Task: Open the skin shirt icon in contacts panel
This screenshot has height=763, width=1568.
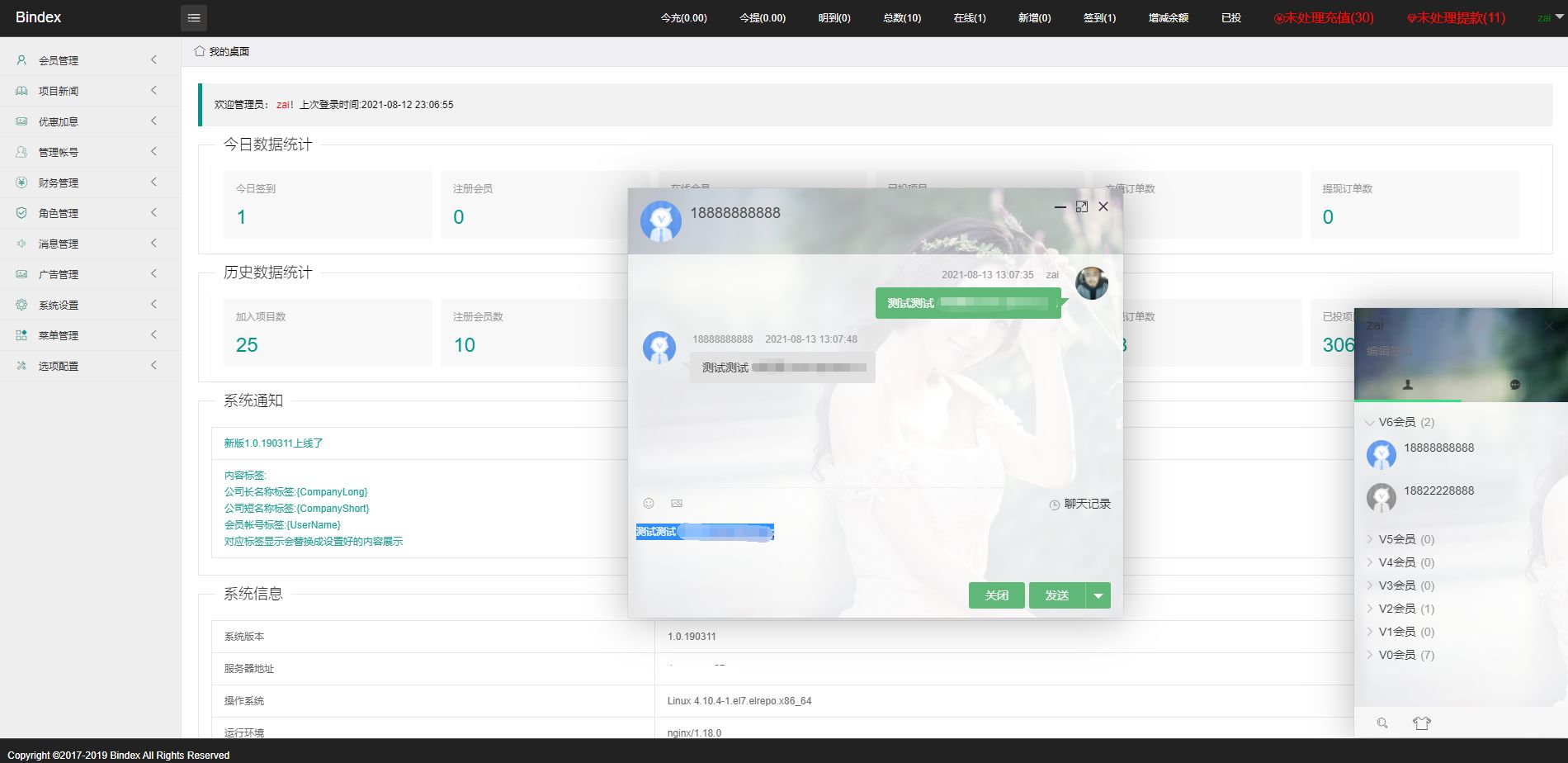Action: (1421, 723)
